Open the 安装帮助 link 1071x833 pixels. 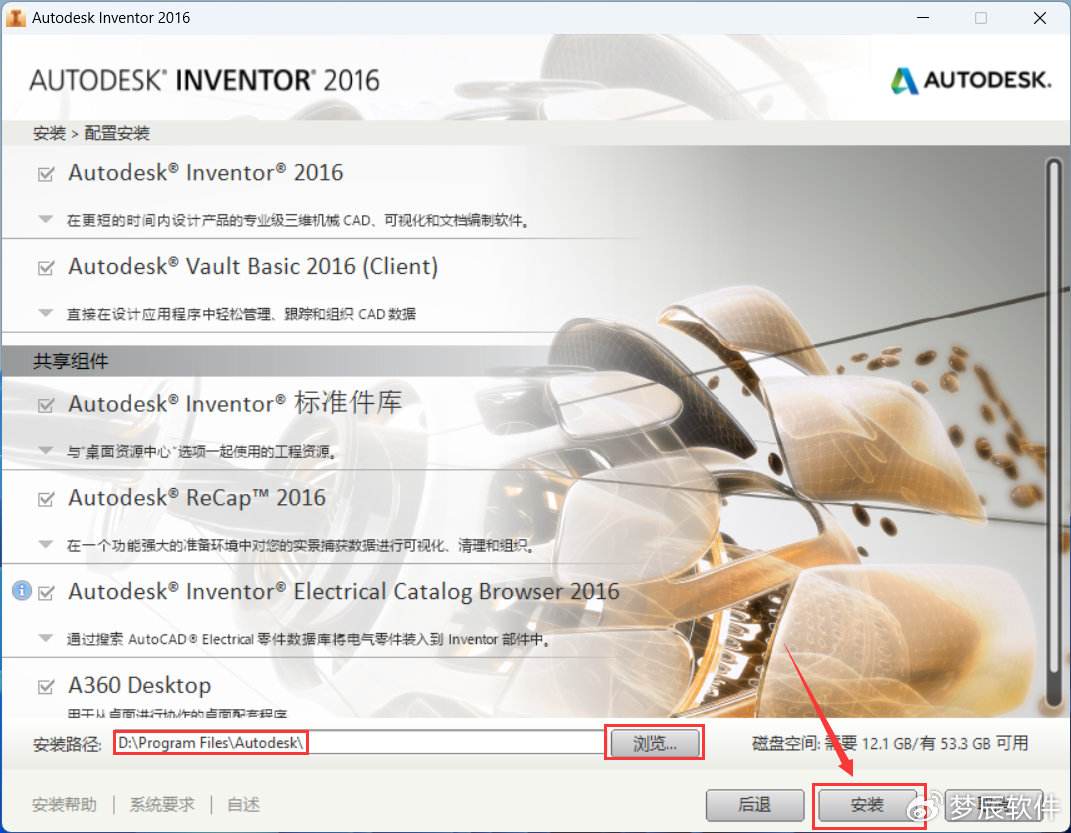tap(64, 805)
